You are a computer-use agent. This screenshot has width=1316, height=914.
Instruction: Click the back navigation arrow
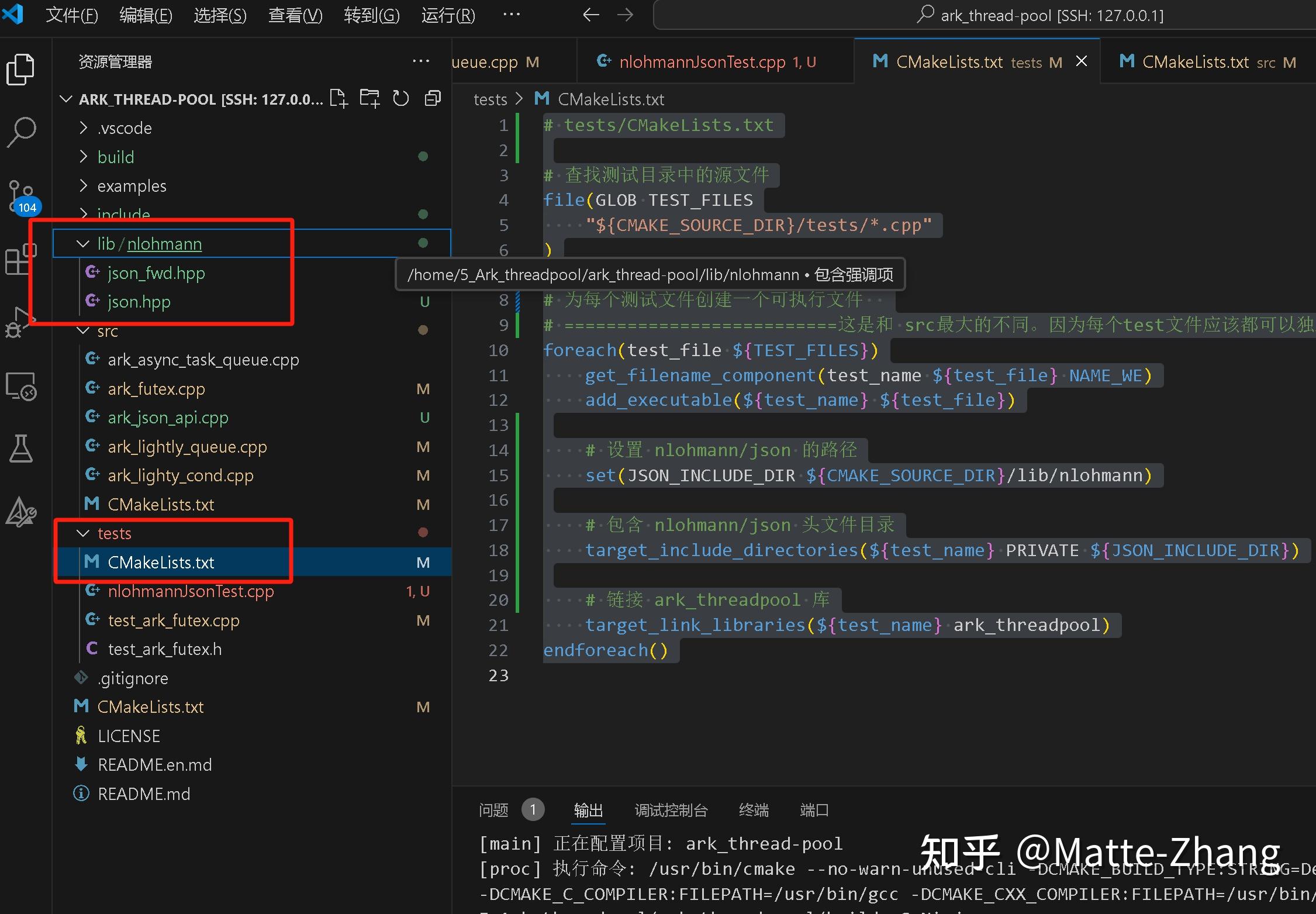click(x=590, y=15)
